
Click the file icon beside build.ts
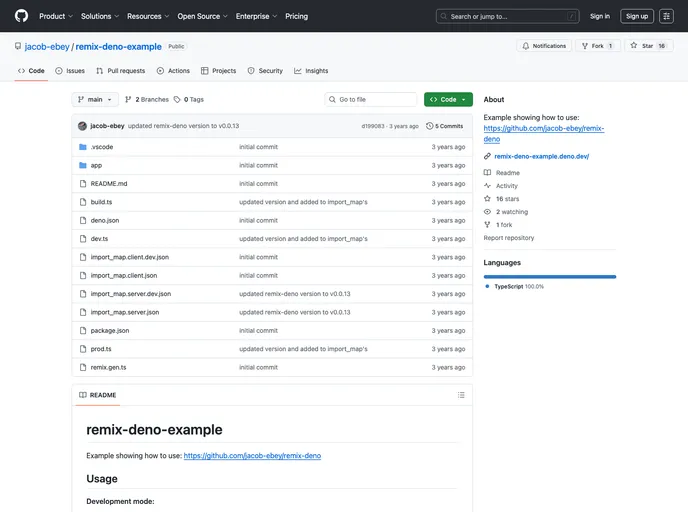click(82, 202)
